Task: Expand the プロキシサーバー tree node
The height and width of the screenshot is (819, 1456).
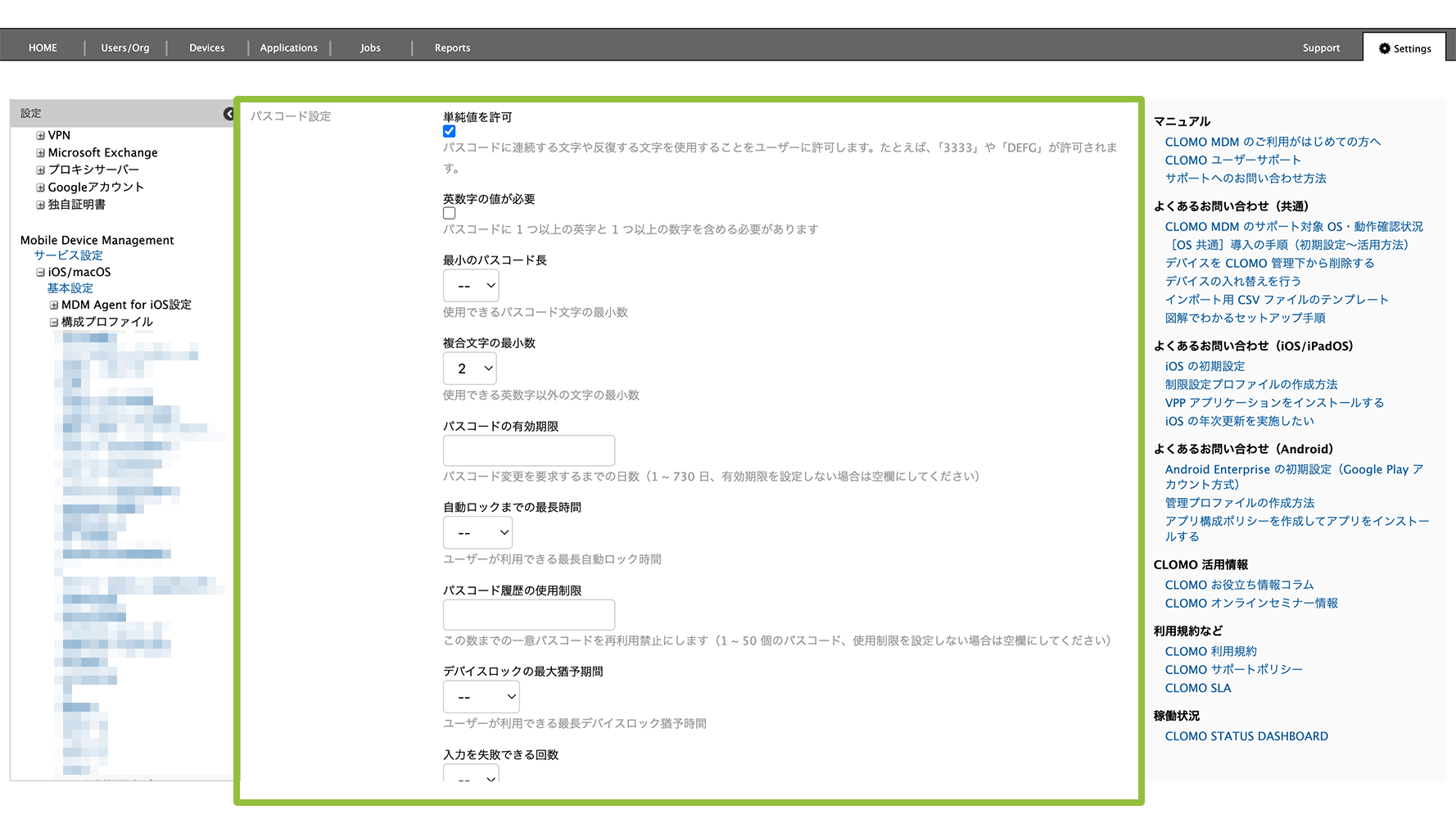Action: (40, 170)
